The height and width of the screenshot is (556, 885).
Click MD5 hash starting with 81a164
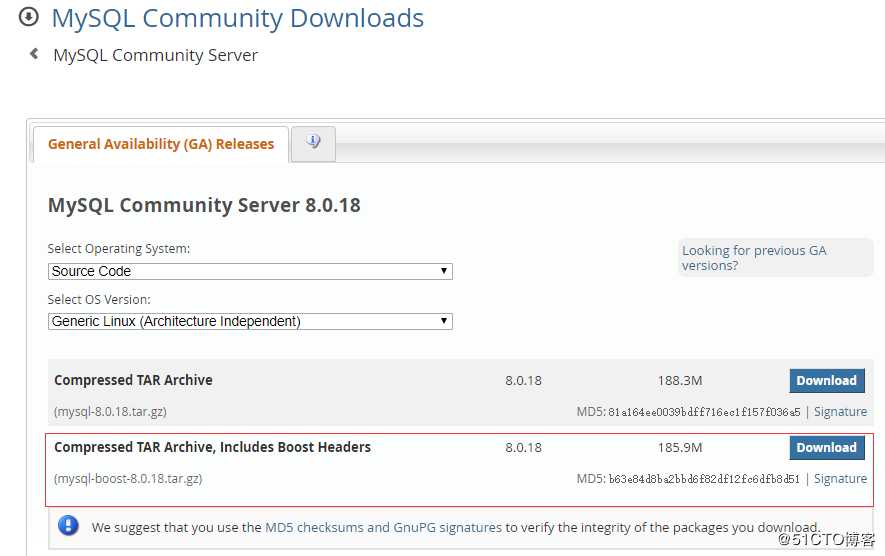tap(704, 412)
